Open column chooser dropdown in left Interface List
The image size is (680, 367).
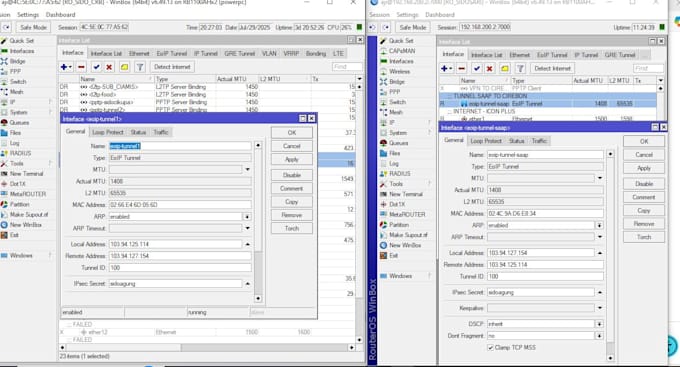pos(359,79)
